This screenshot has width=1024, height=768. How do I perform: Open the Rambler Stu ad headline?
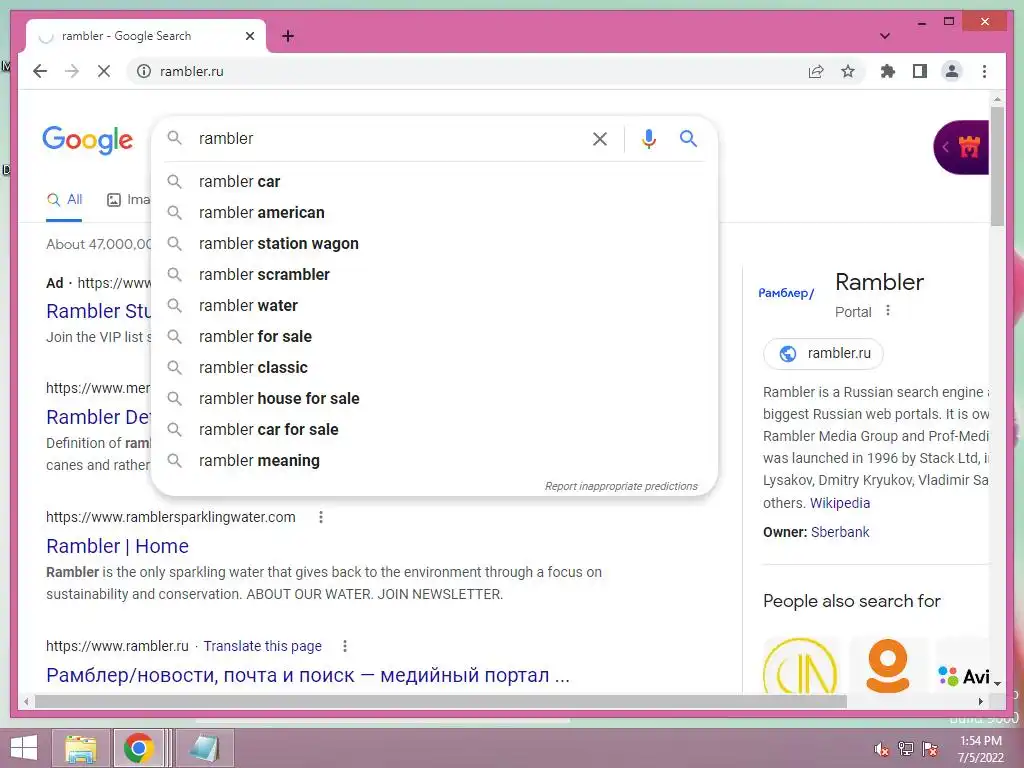(x=98, y=311)
